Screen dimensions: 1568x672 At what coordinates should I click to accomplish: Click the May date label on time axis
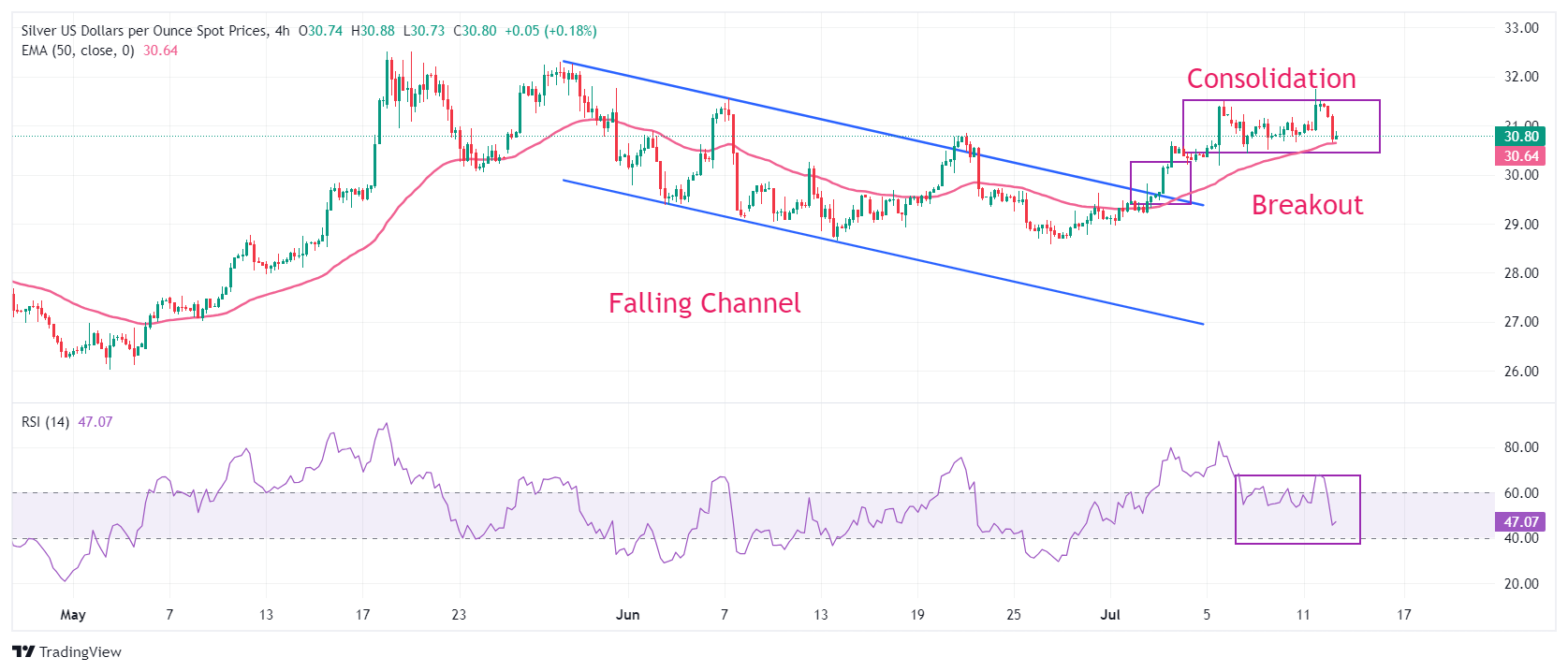73,615
